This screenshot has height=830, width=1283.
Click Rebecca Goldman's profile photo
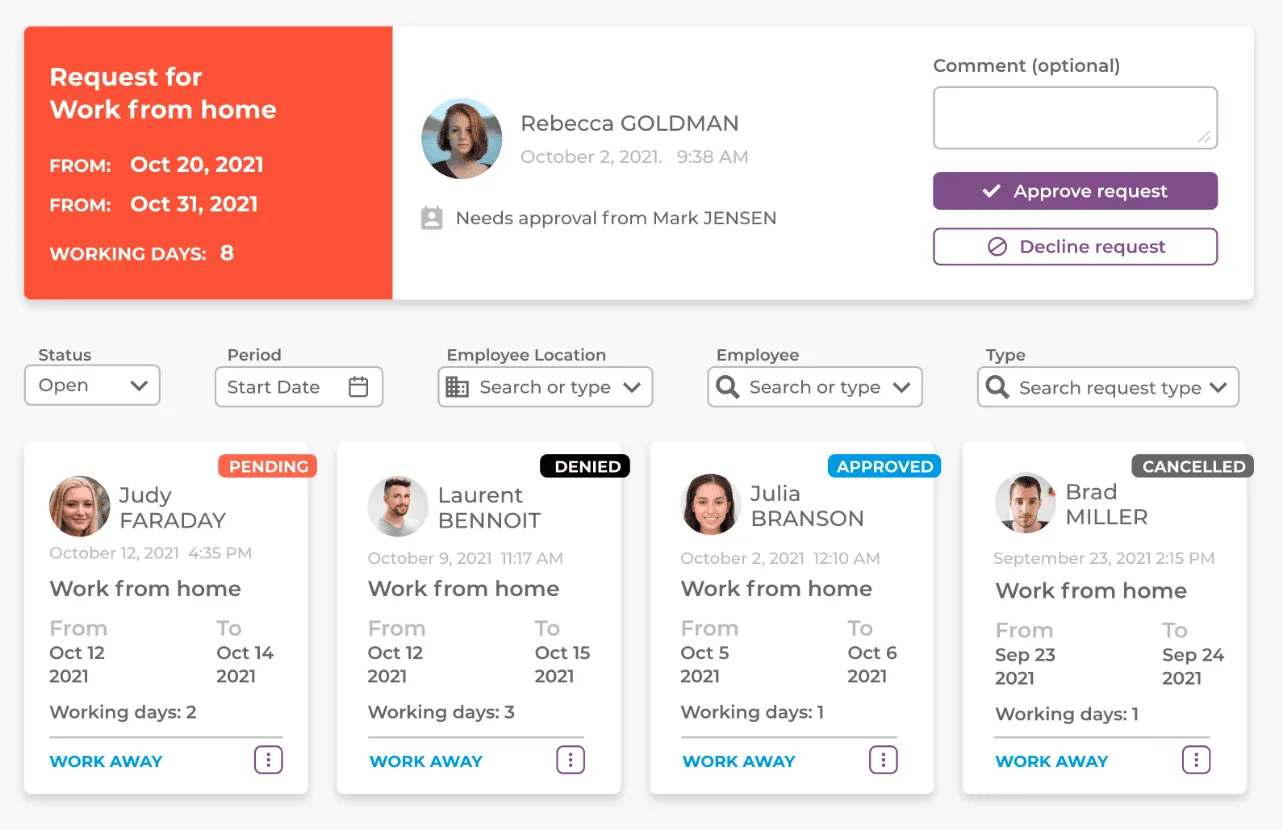tap(462, 139)
